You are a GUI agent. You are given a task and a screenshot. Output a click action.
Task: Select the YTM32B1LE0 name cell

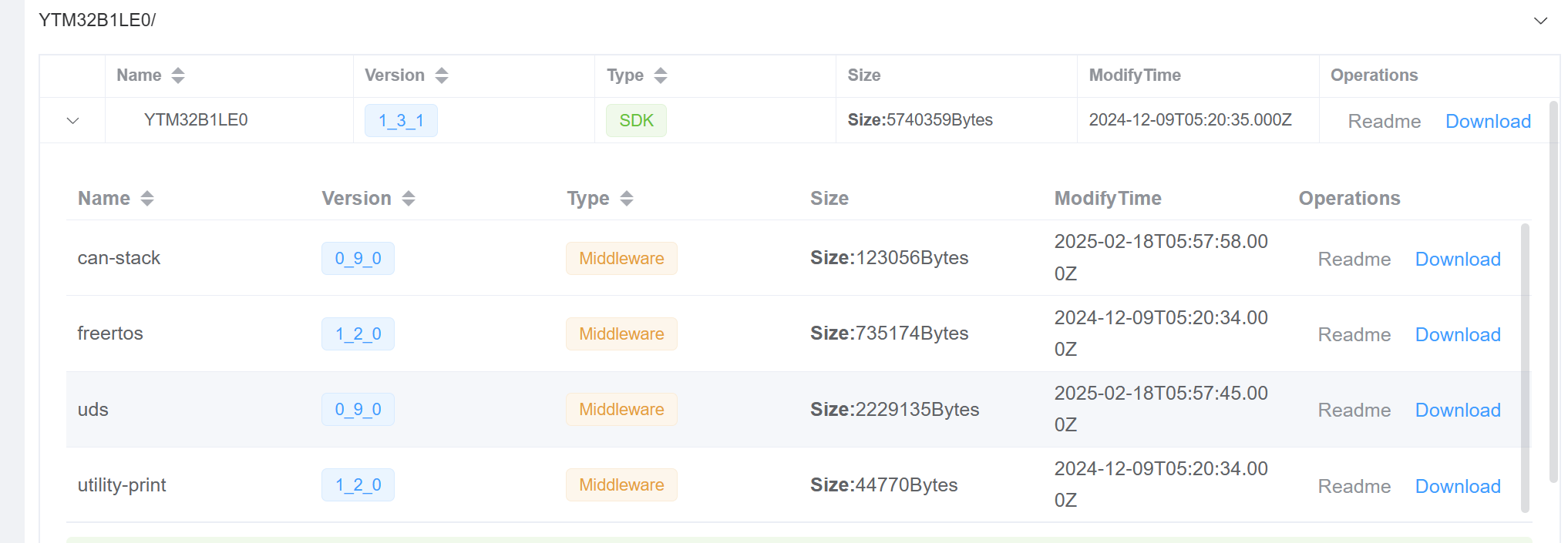196,120
